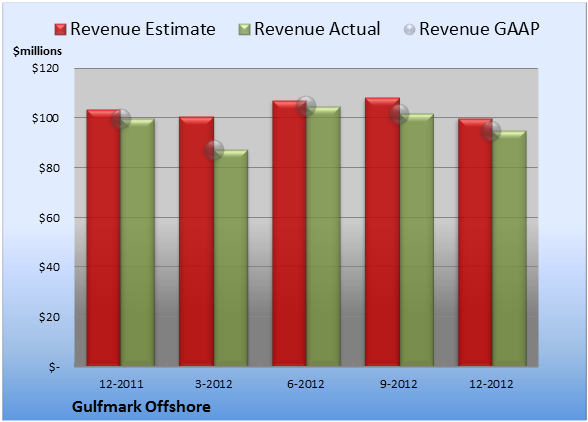This screenshot has width=588, height=422.
Task: Click the gray Revenue GAAP legend marker
Action: point(409,29)
